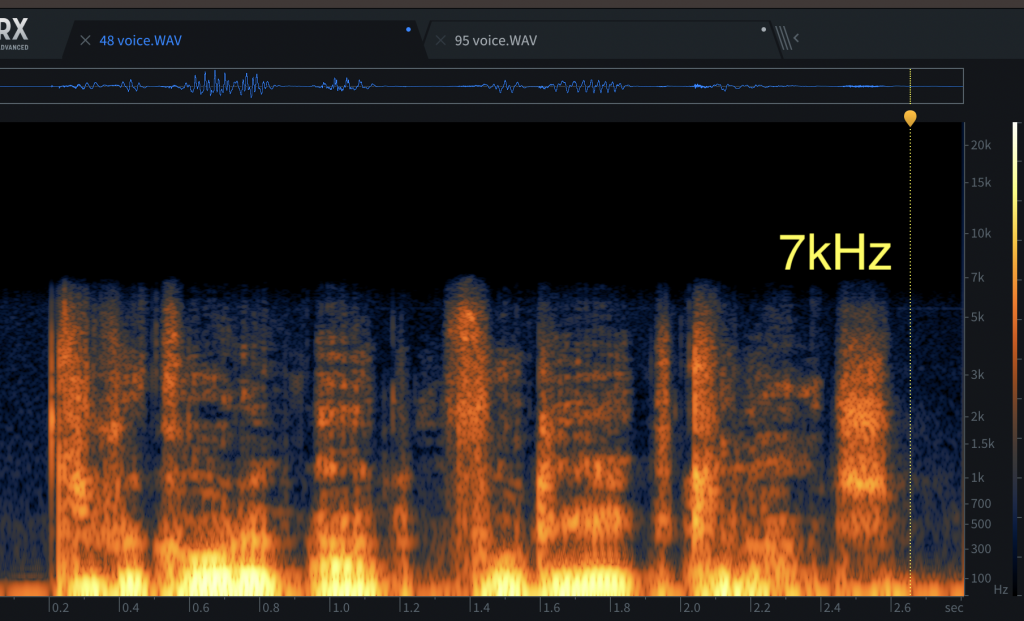Close the 95 voice.WAV tab
1024x621 pixels.
tap(440, 41)
